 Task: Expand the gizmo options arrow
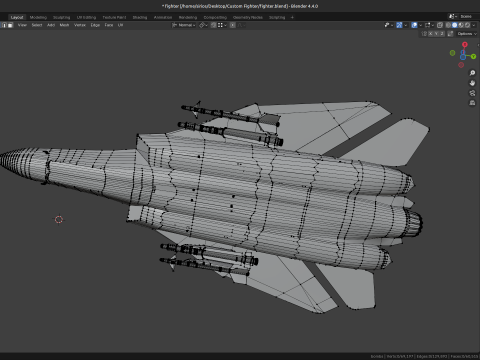[406, 25]
